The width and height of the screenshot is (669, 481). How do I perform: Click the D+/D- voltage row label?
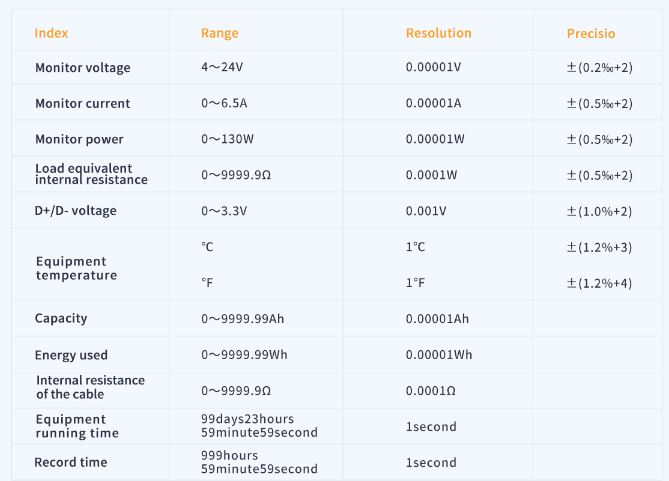pos(75,211)
